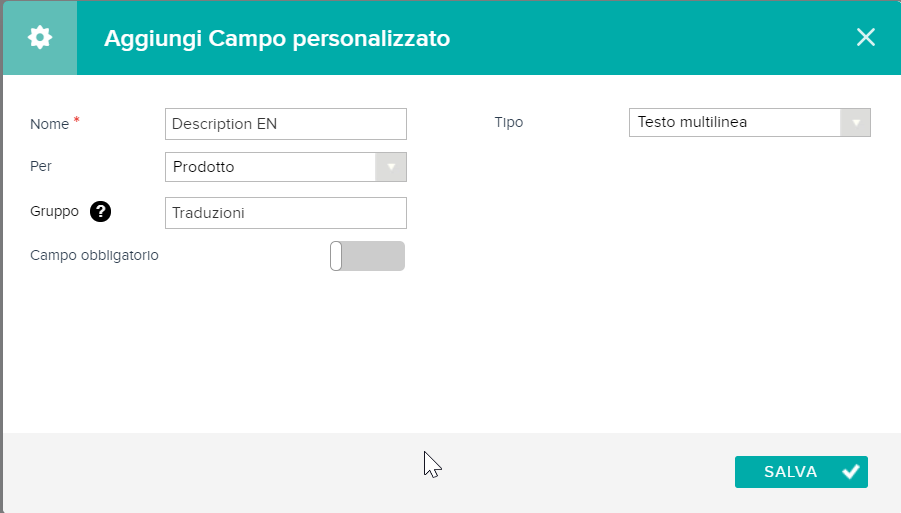Focus the Nome field containing Description EN
The height and width of the screenshot is (513, 901).
(286, 124)
